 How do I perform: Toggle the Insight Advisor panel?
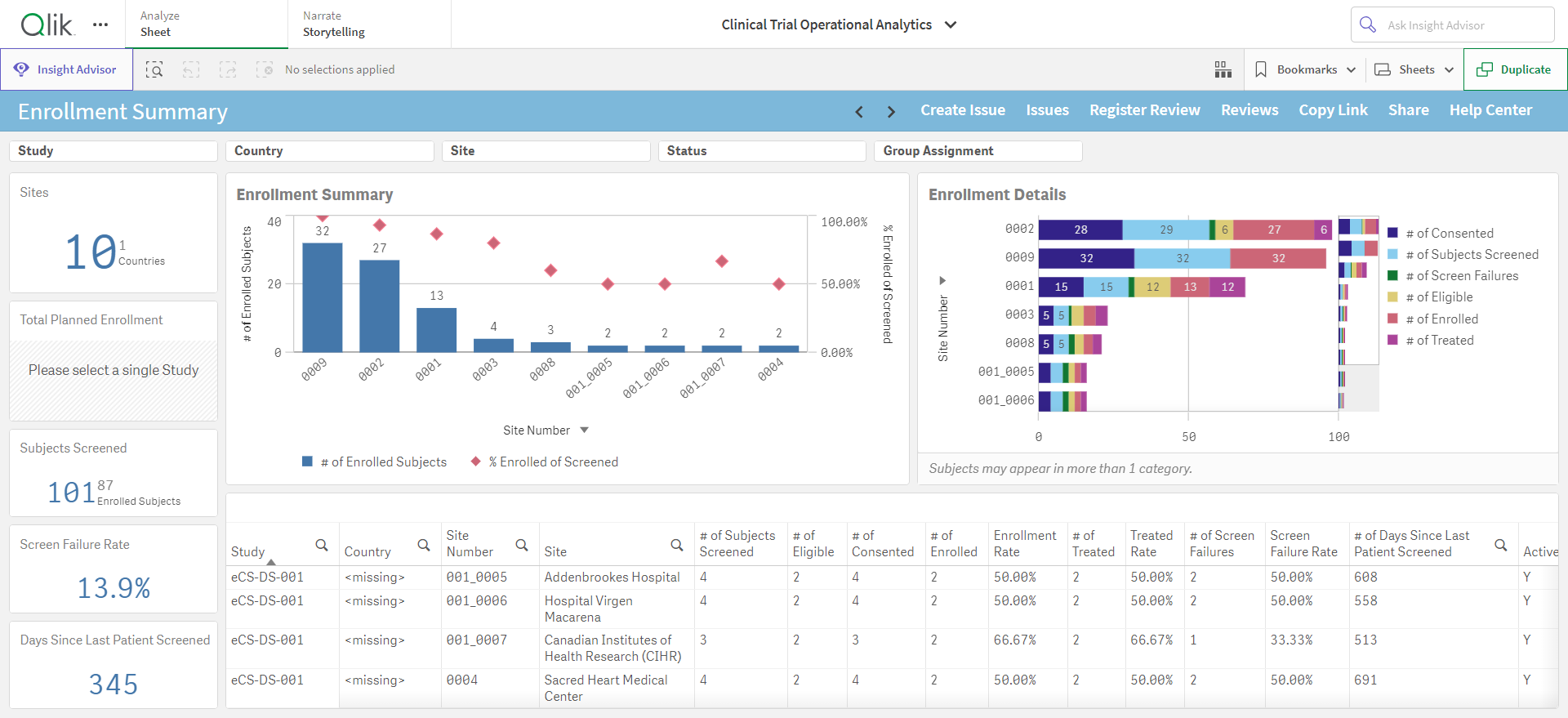[66, 69]
